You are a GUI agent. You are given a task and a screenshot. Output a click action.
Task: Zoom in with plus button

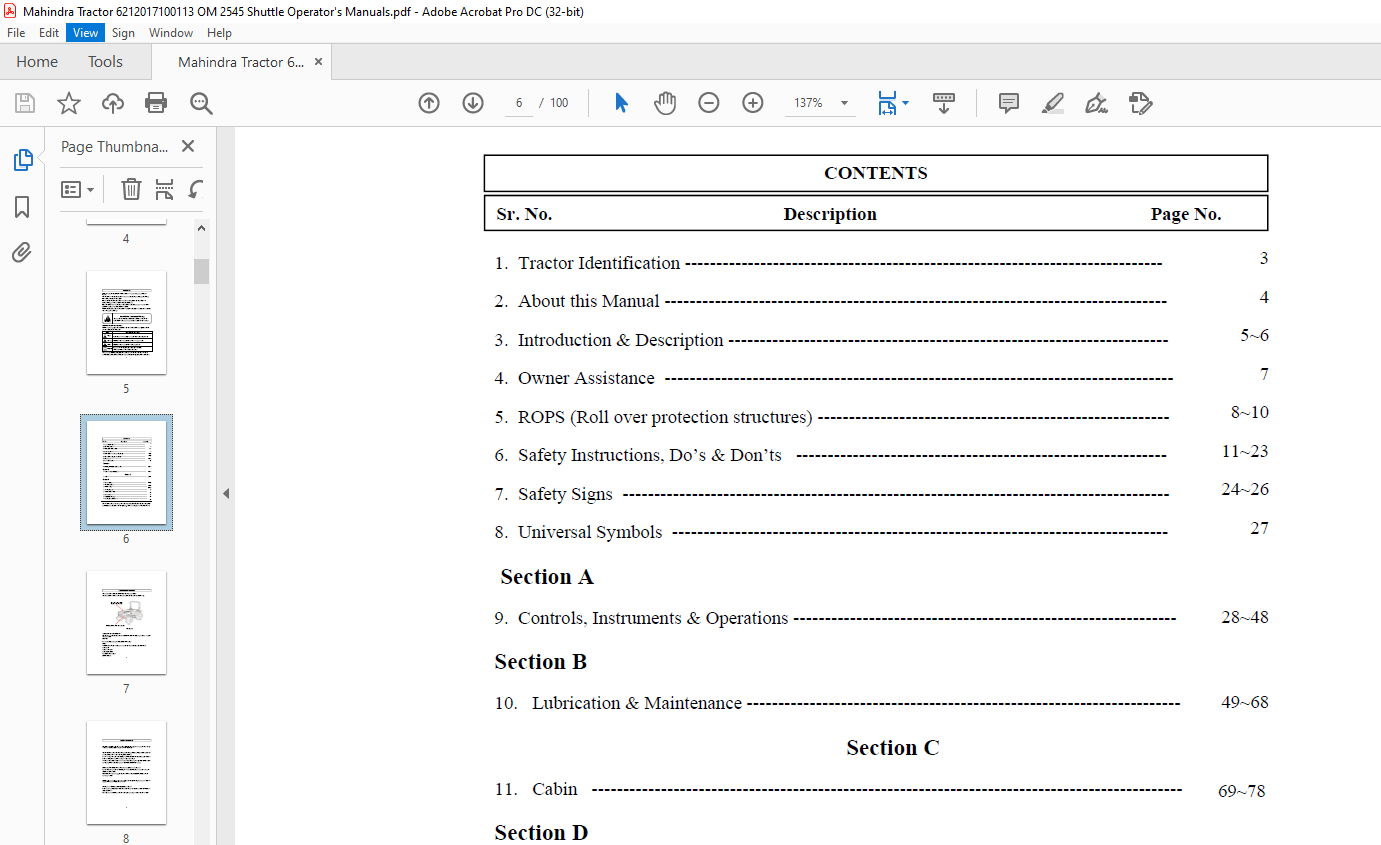tap(753, 103)
